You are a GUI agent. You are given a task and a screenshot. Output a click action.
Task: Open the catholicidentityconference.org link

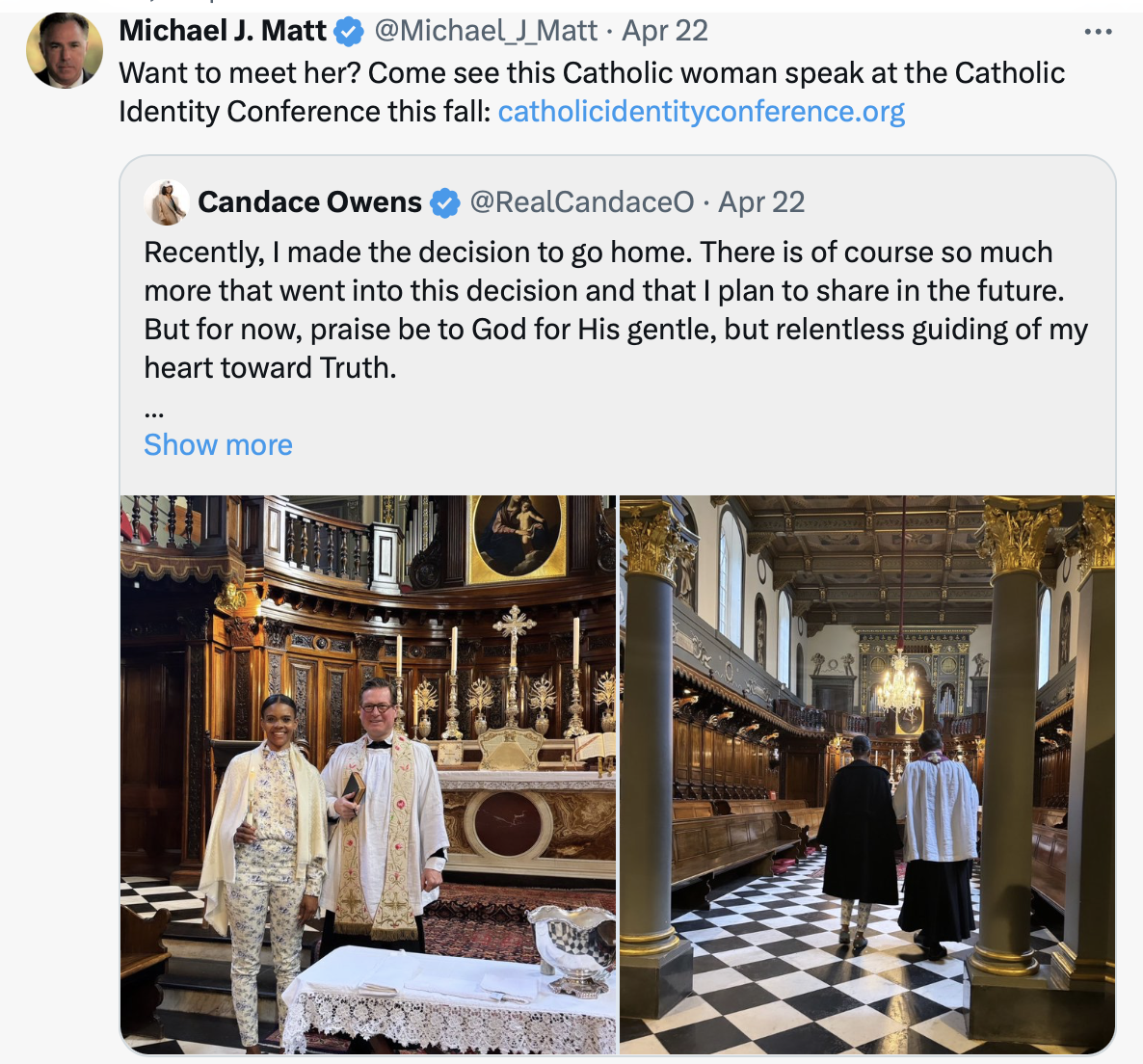coord(702,112)
